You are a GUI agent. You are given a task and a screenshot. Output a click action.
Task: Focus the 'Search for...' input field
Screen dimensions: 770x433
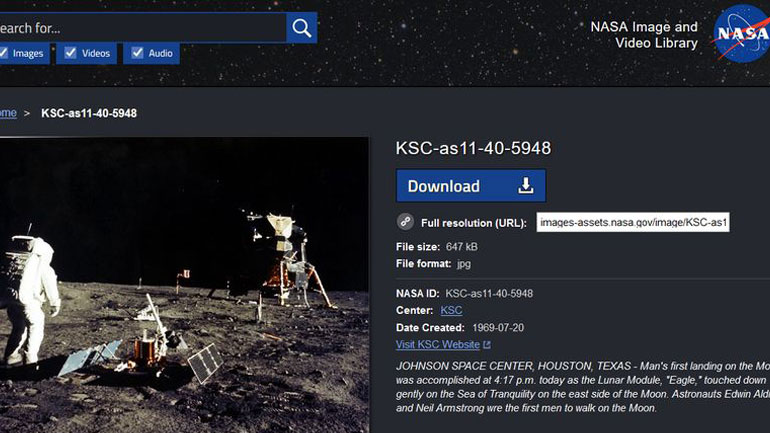(143, 28)
